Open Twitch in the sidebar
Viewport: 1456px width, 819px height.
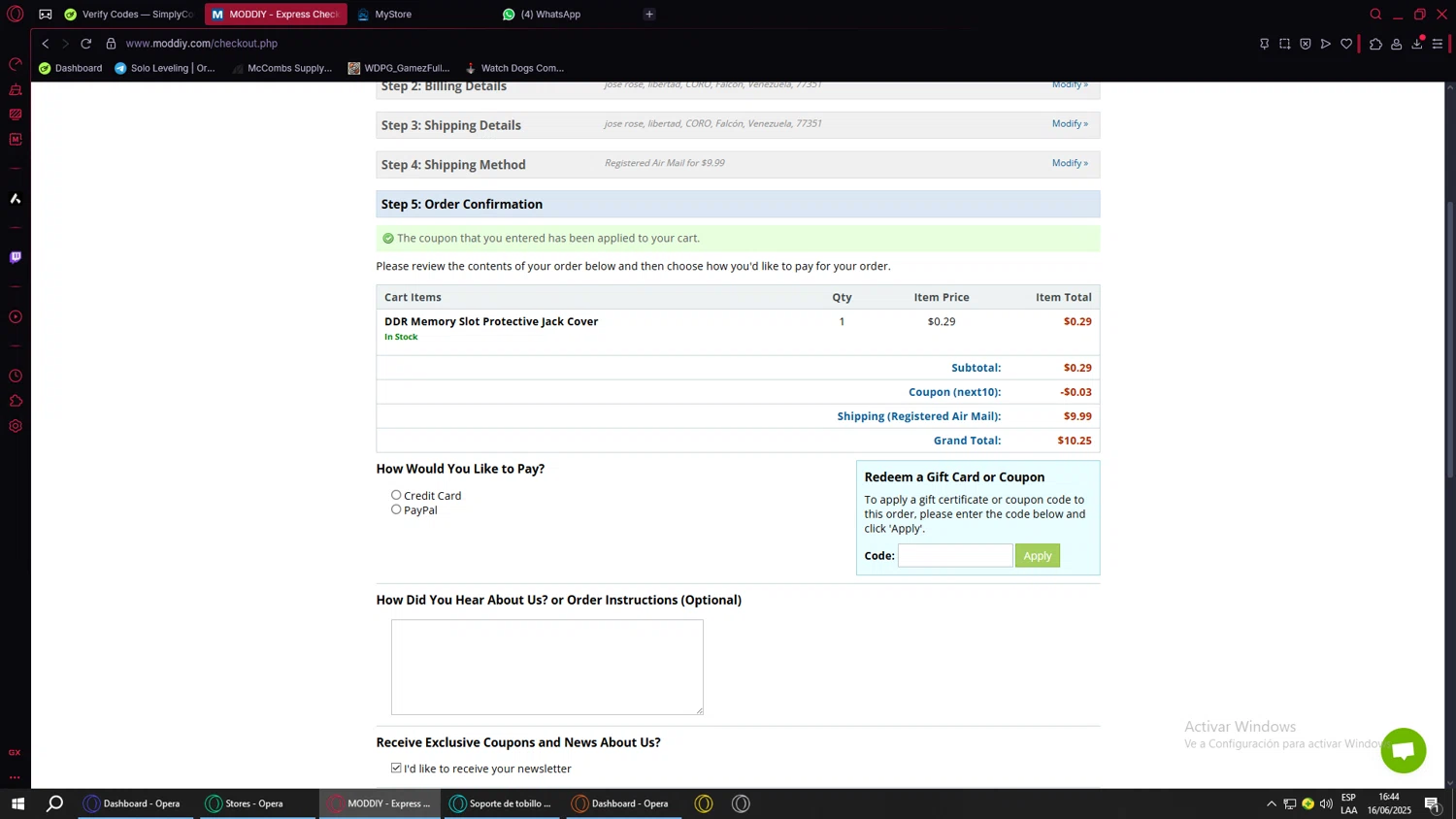pos(16,257)
